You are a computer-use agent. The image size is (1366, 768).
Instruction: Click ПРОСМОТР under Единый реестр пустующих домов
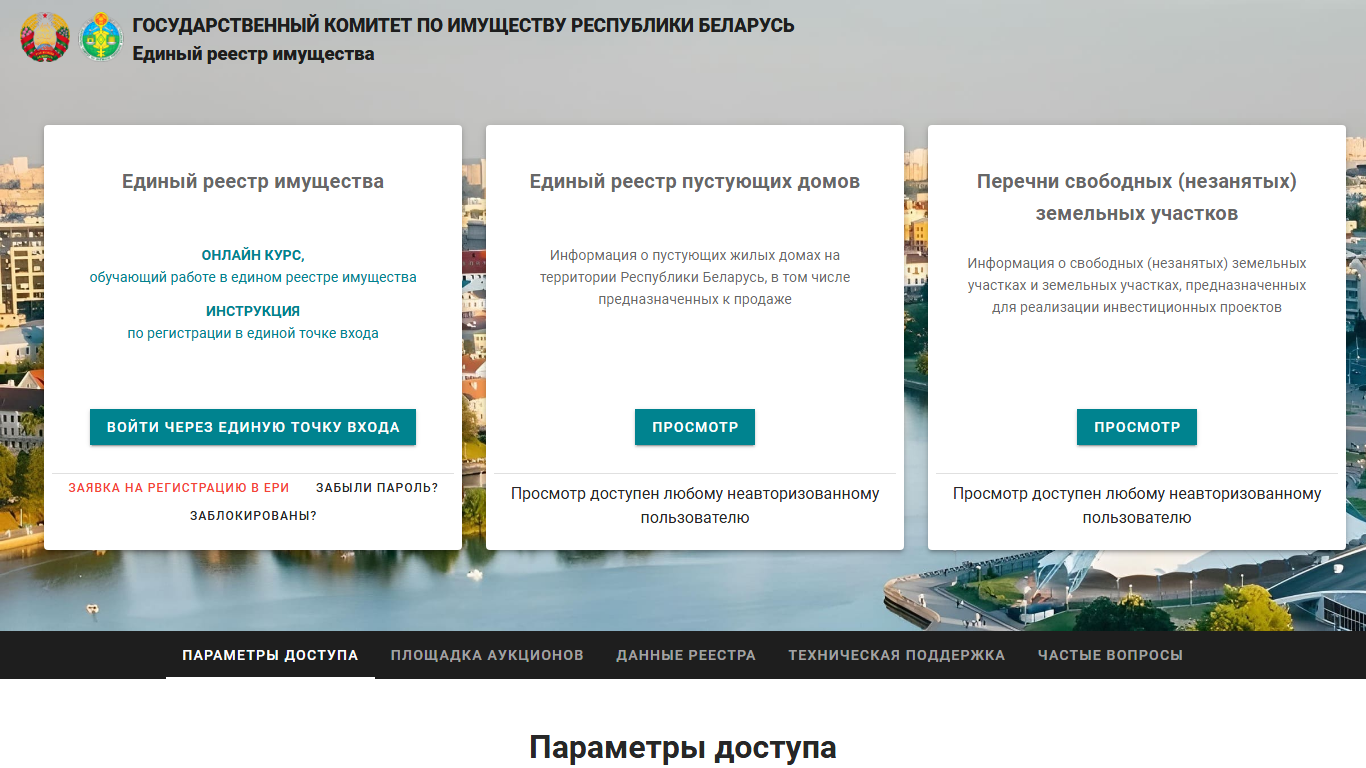(695, 427)
